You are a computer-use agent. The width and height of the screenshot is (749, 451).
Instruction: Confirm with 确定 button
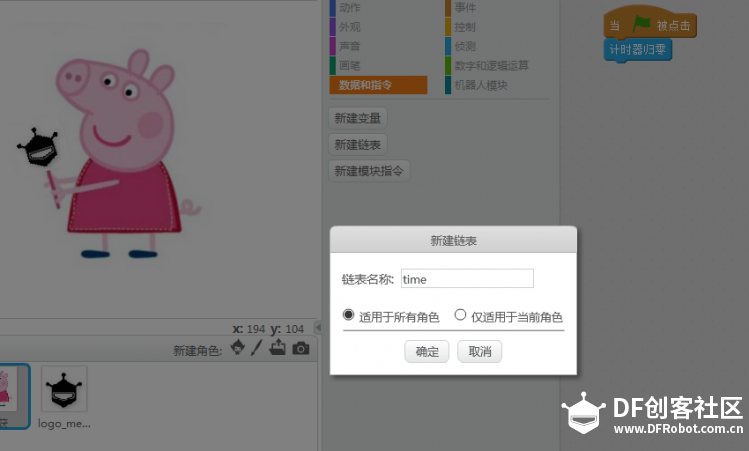(x=427, y=352)
